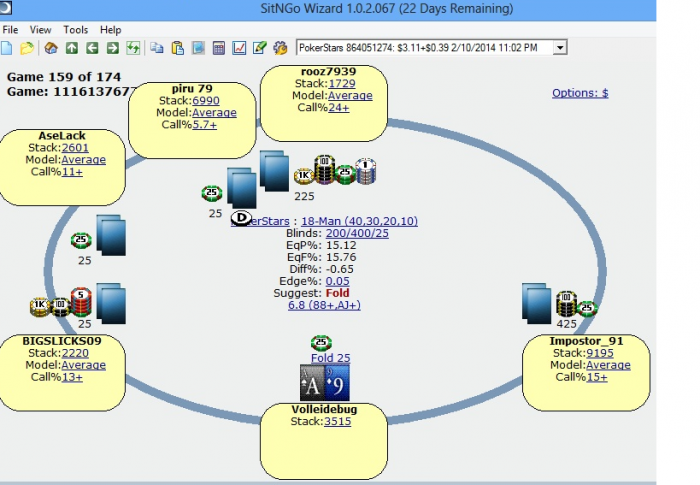
Task: Go to previous hand with left arrow icon
Action: click(92, 48)
